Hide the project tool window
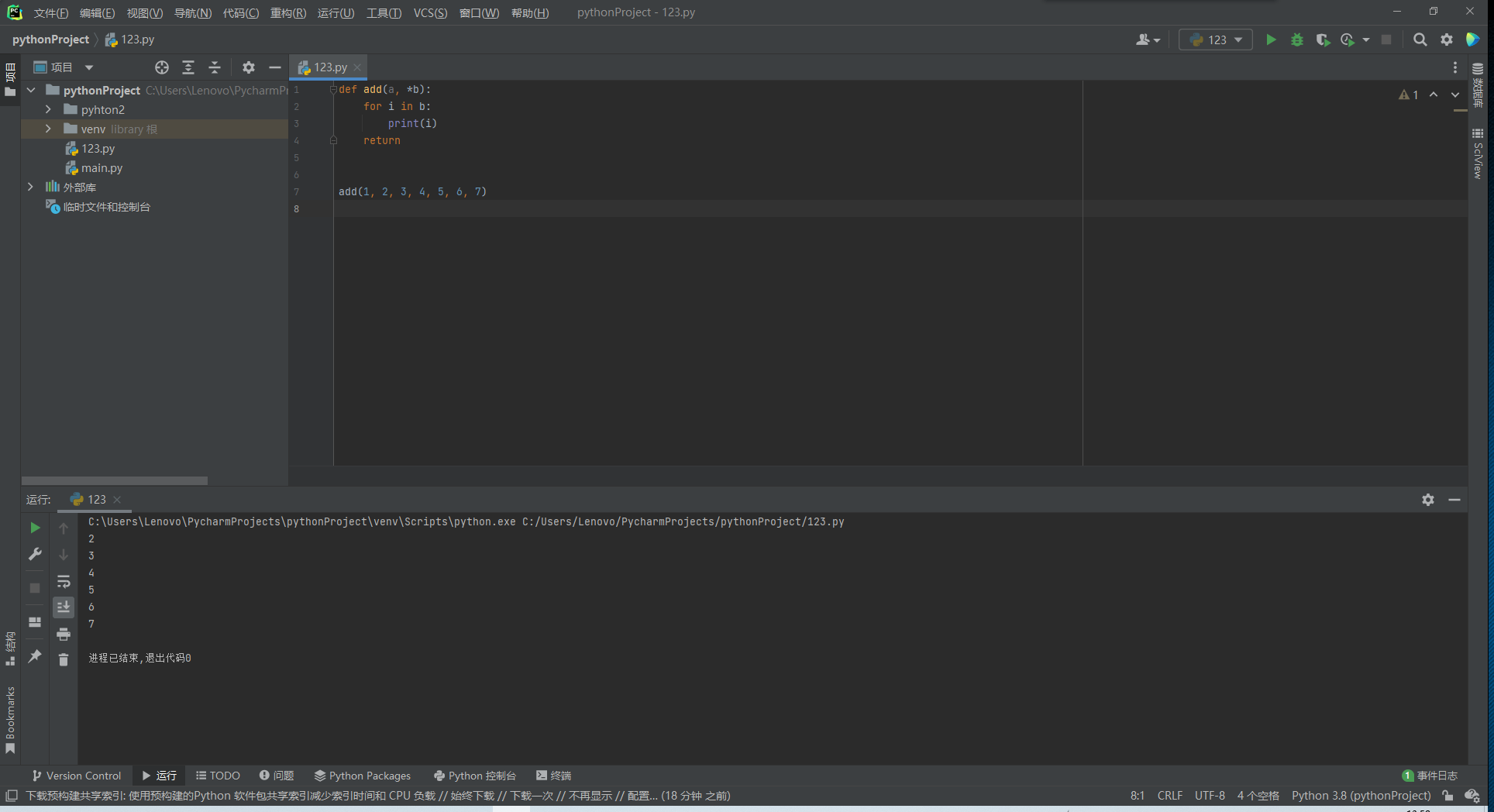The width and height of the screenshot is (1494, 812). tap(274, 67)
